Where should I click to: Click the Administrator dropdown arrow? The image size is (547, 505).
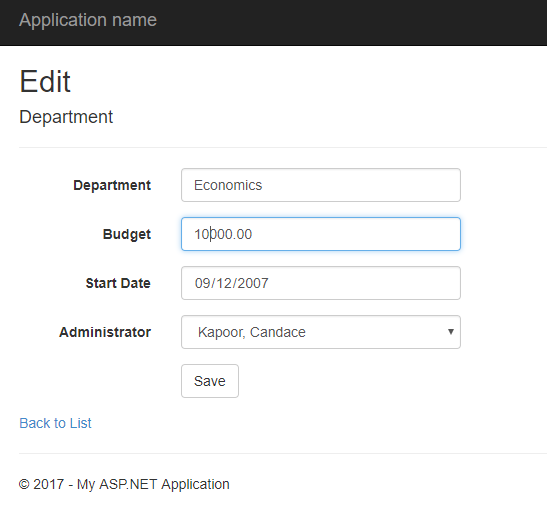(451, 332)
